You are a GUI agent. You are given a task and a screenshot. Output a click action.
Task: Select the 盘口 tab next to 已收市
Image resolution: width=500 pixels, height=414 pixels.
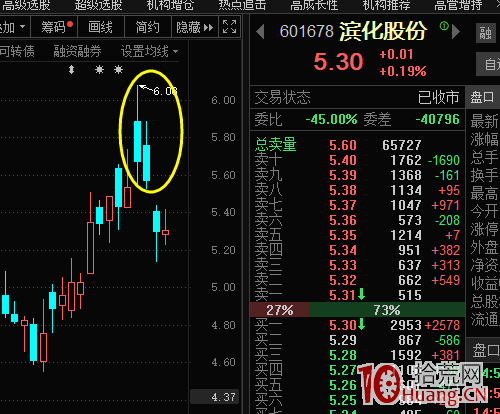pos(483,97)
